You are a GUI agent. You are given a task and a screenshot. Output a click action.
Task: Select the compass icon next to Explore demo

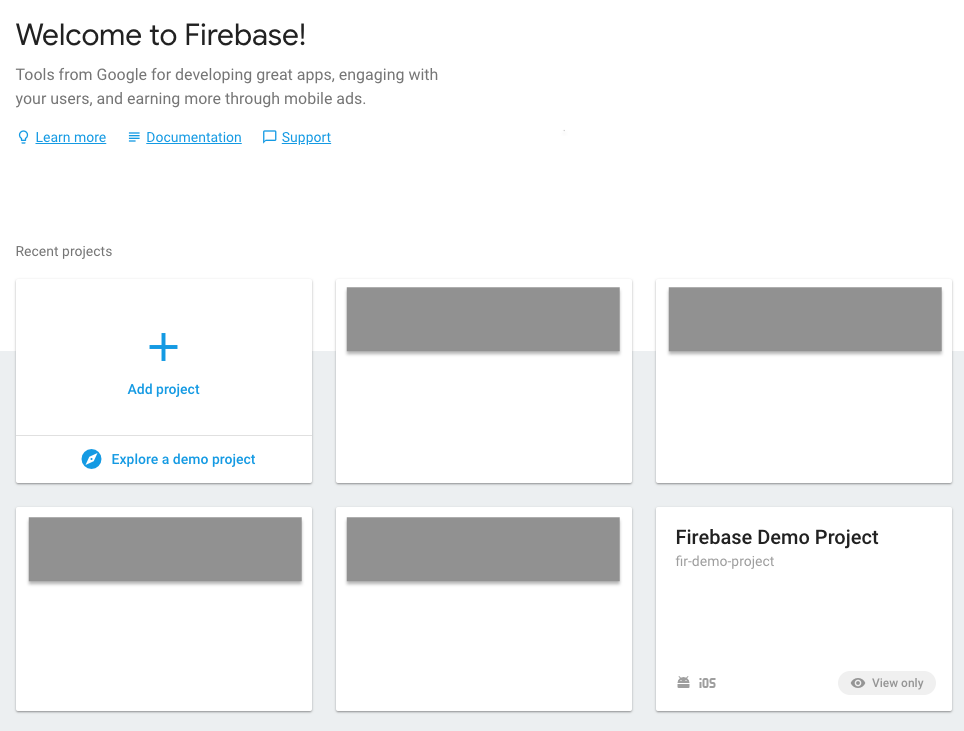click(x=91, y=459)
